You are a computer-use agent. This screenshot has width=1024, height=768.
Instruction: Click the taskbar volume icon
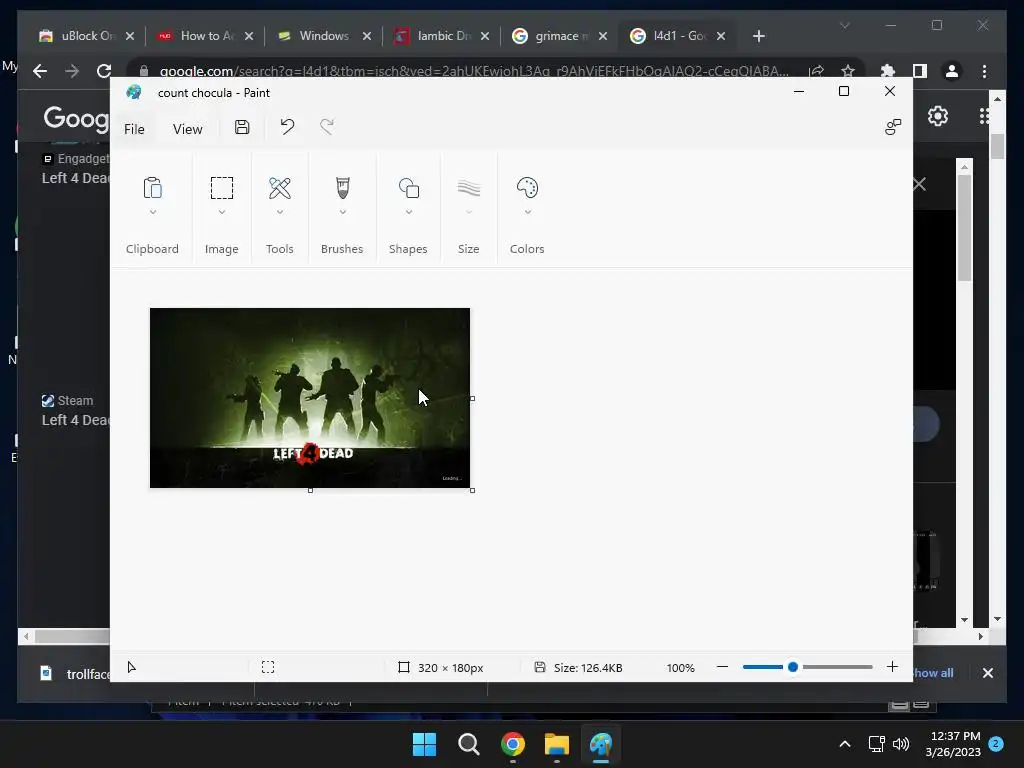tap(901, 744)
